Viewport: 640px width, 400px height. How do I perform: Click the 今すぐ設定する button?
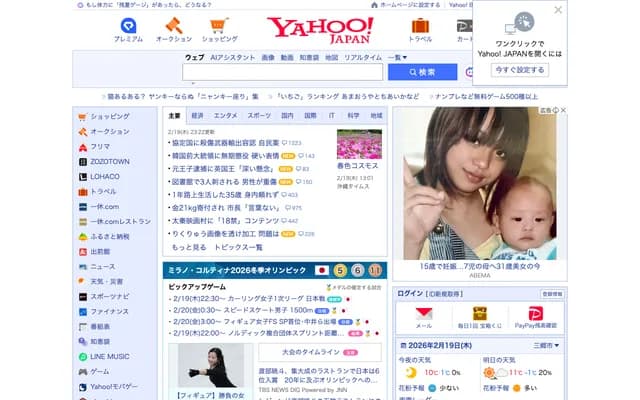[x=519, y=70]
